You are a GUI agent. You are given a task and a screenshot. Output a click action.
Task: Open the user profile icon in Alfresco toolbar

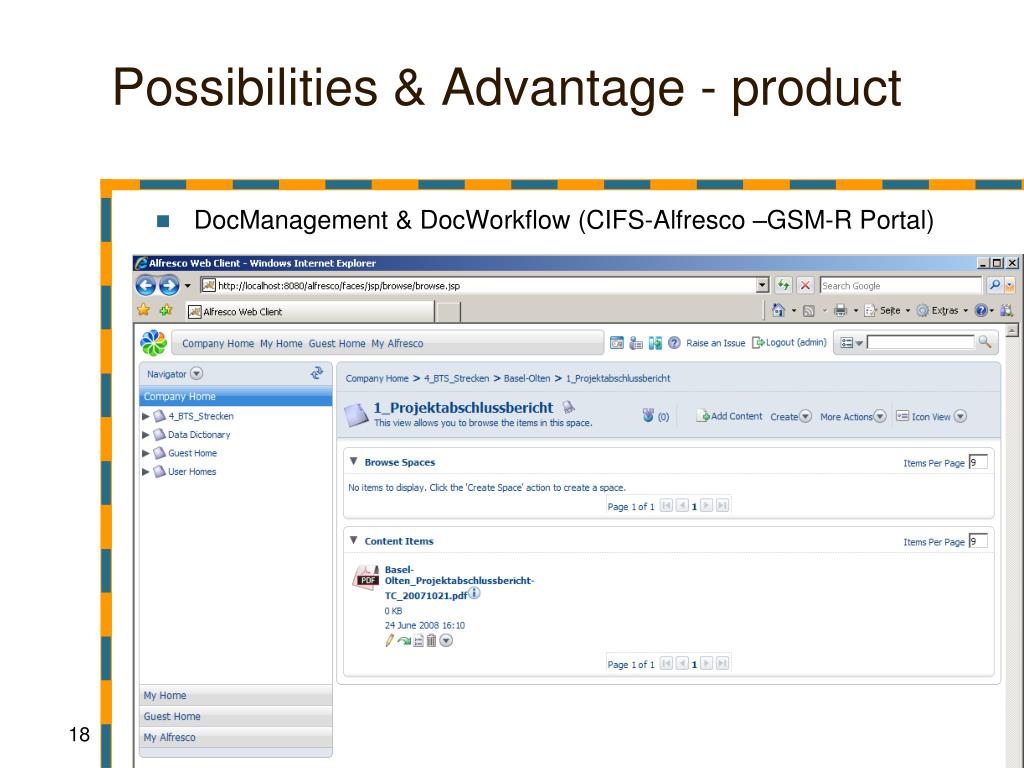pos(636,343)
